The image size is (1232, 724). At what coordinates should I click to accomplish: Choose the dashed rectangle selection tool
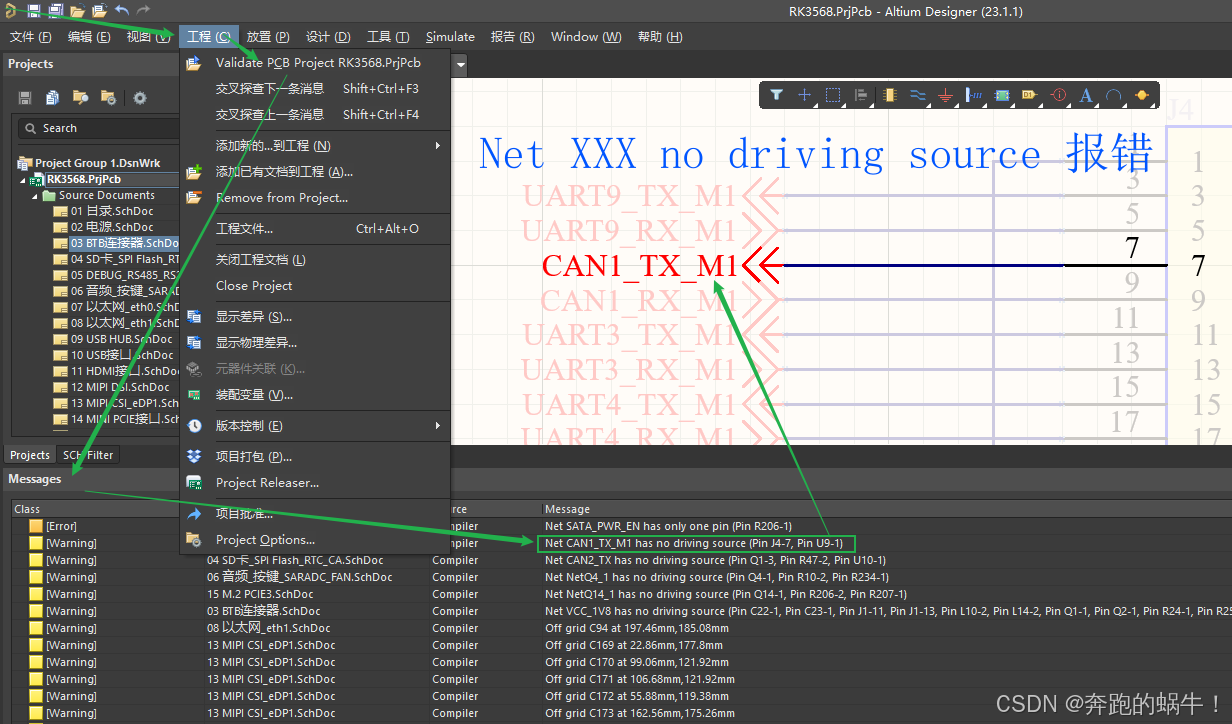(832, 95)
